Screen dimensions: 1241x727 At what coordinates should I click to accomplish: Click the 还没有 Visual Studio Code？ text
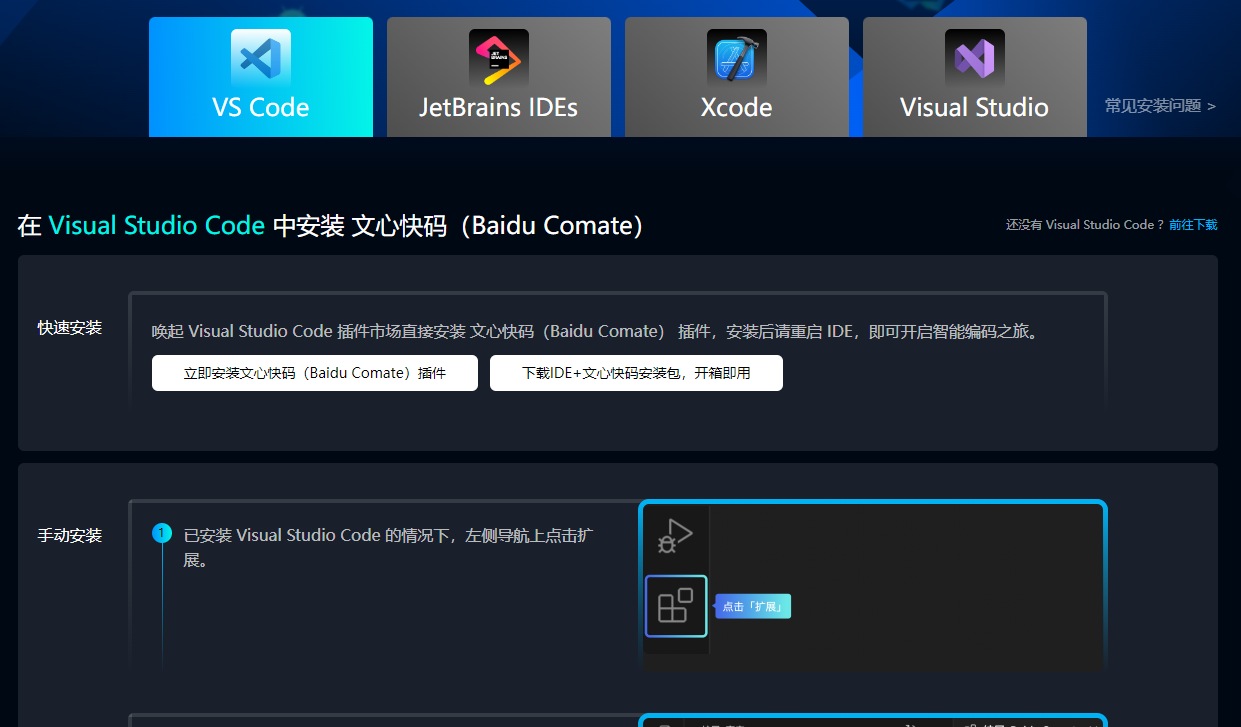pos(1085,225)
